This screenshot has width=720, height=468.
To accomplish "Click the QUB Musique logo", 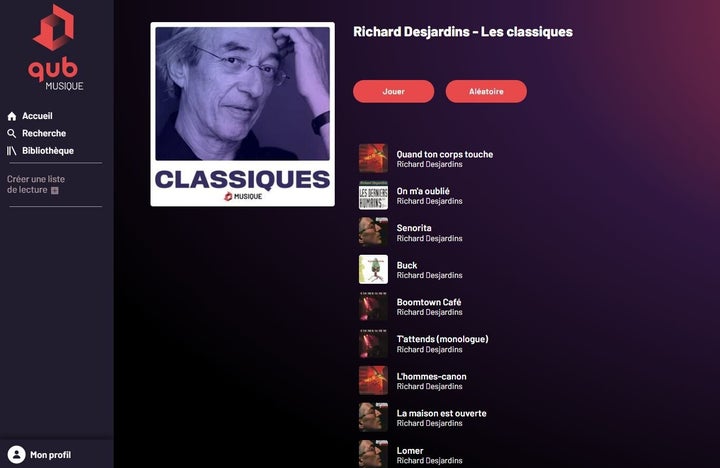I will point(56,47).
